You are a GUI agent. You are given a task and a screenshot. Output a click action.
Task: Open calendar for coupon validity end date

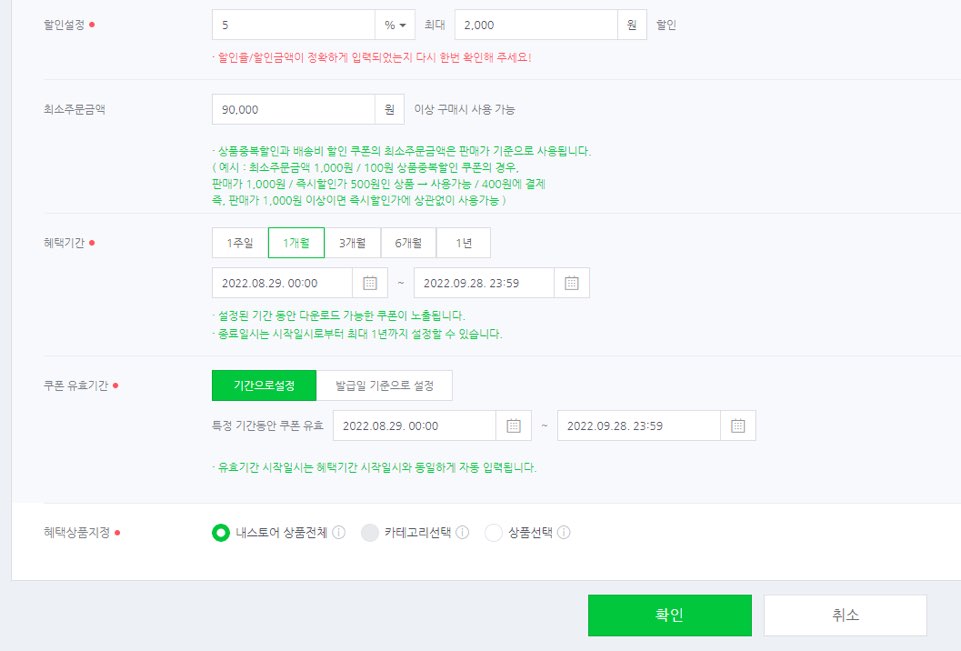(740, 425)
